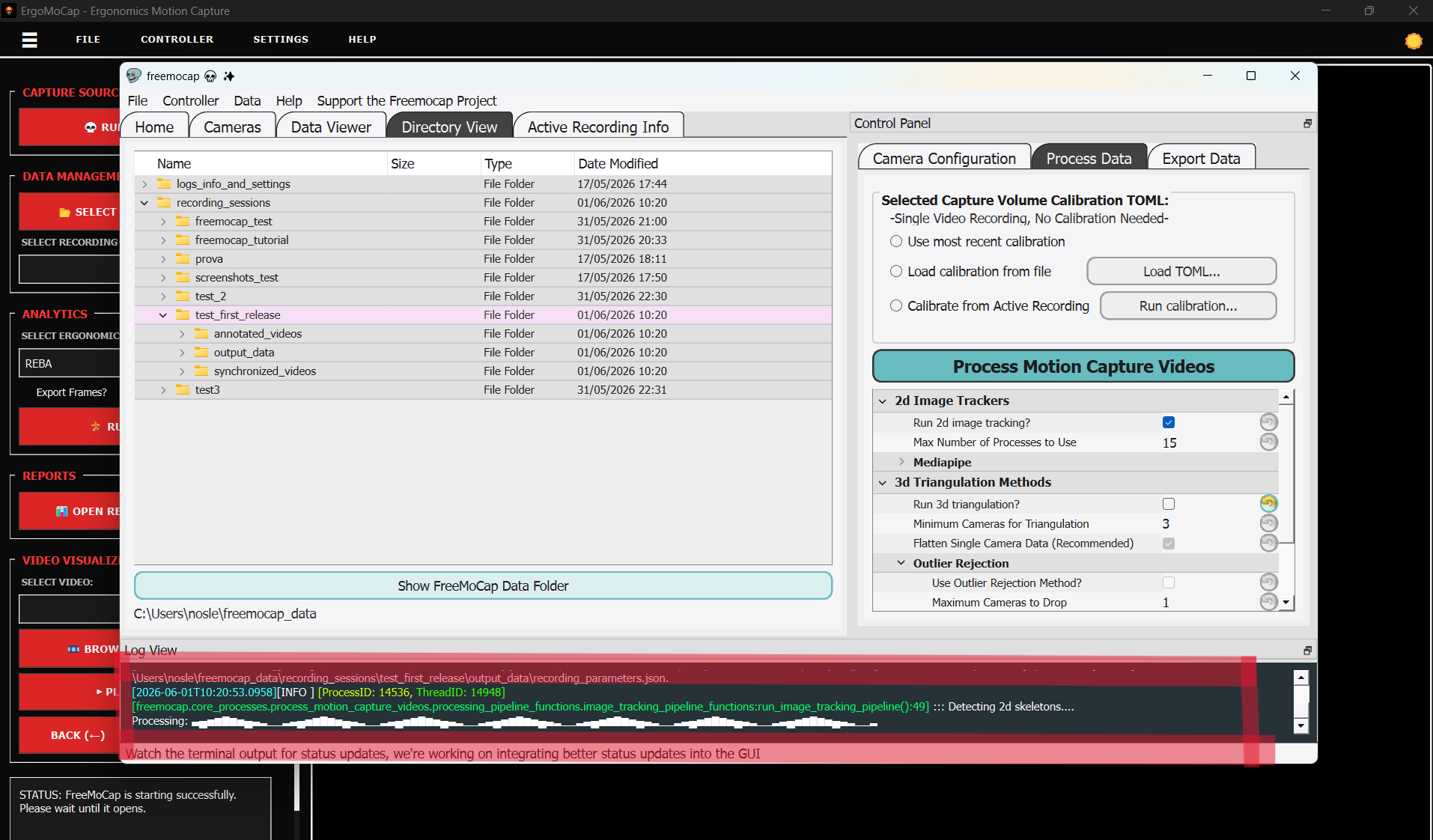Toggle Flatten Single Camera Data checkbox
This screenshot has width=1433, height=840.
[1169, 543]
